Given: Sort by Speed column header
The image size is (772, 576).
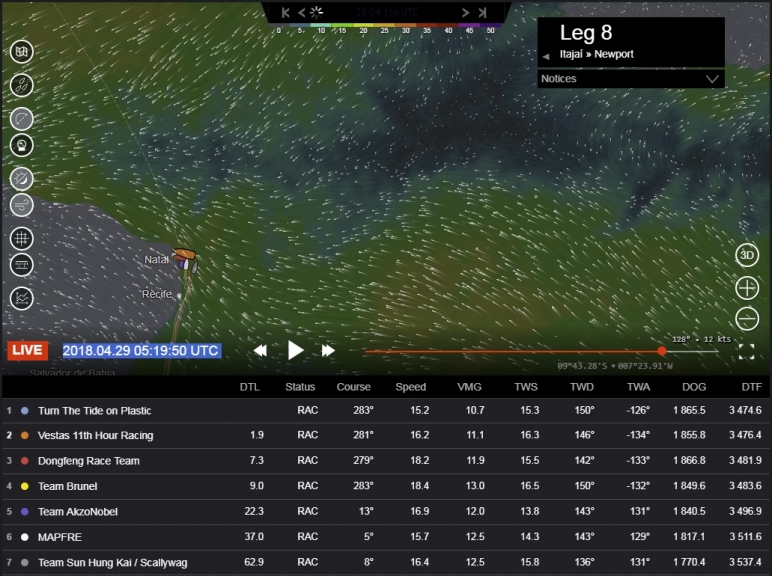Looking at the screenshot, I should 411,387.
